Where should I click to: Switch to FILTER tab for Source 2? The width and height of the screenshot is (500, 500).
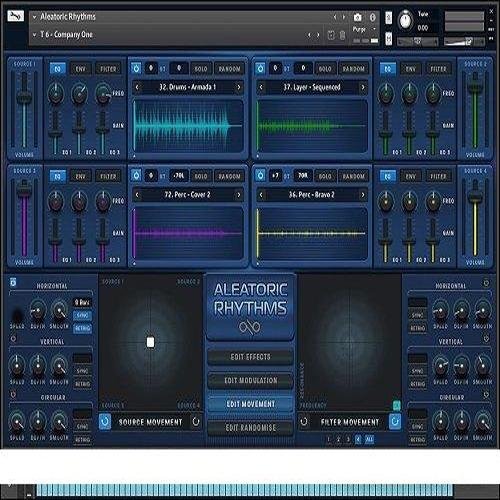point(438,69)
